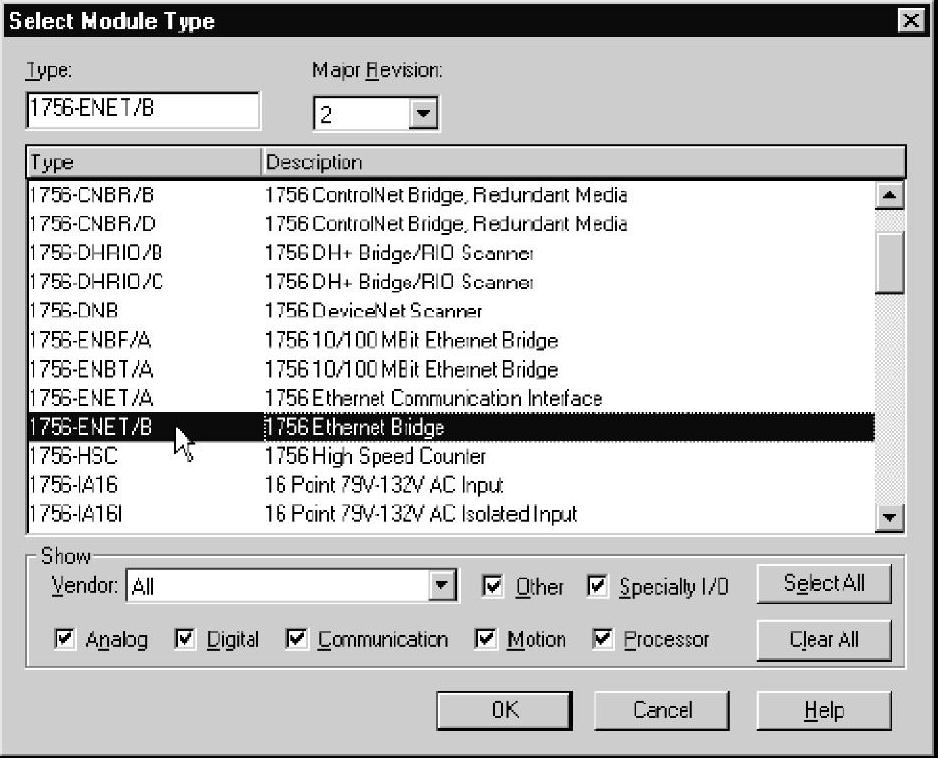Click the Description column header
This screenshot has height=758, width=938.
click(x=583, y=162)
